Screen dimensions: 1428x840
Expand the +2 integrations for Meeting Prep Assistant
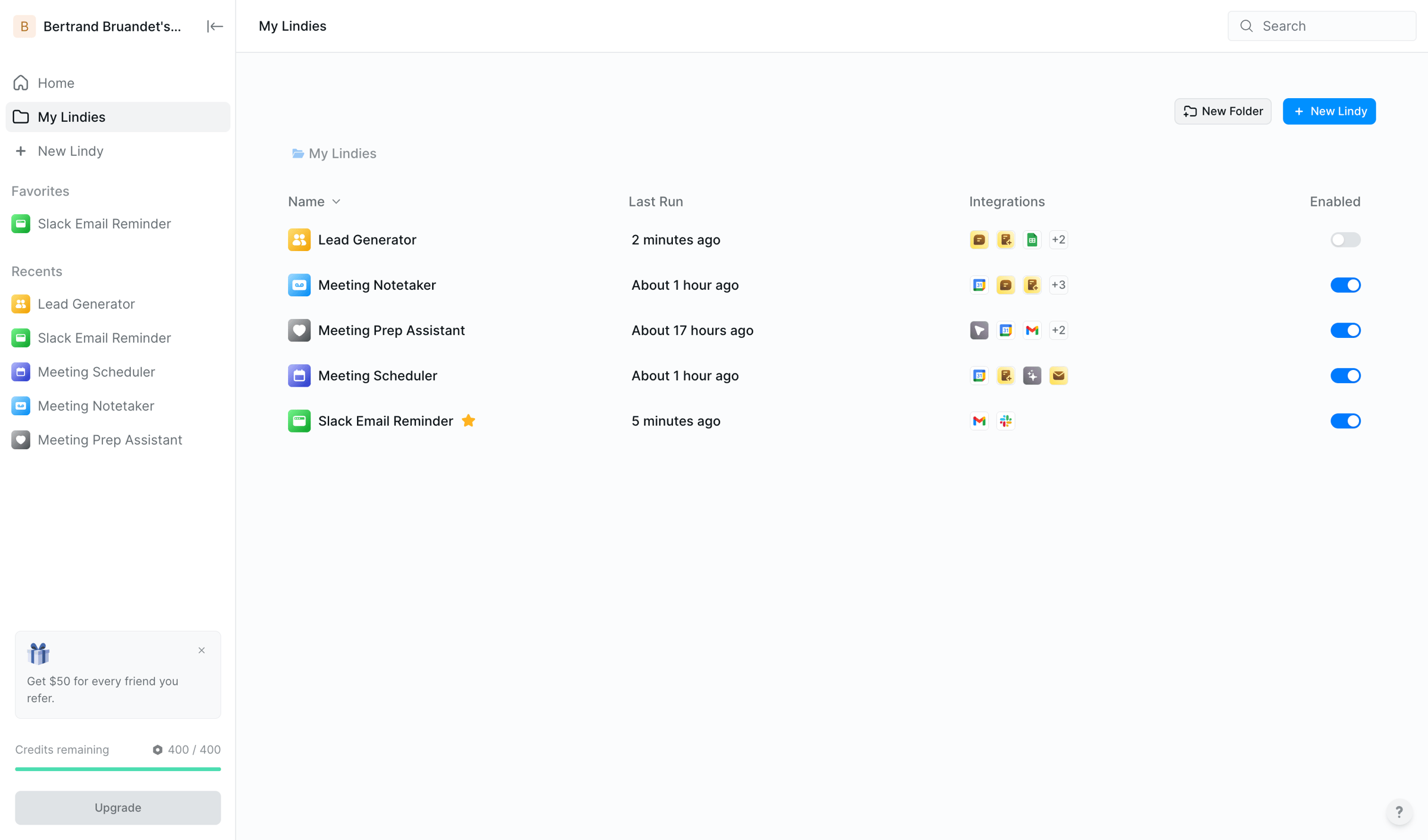[x=1058, y=330]
